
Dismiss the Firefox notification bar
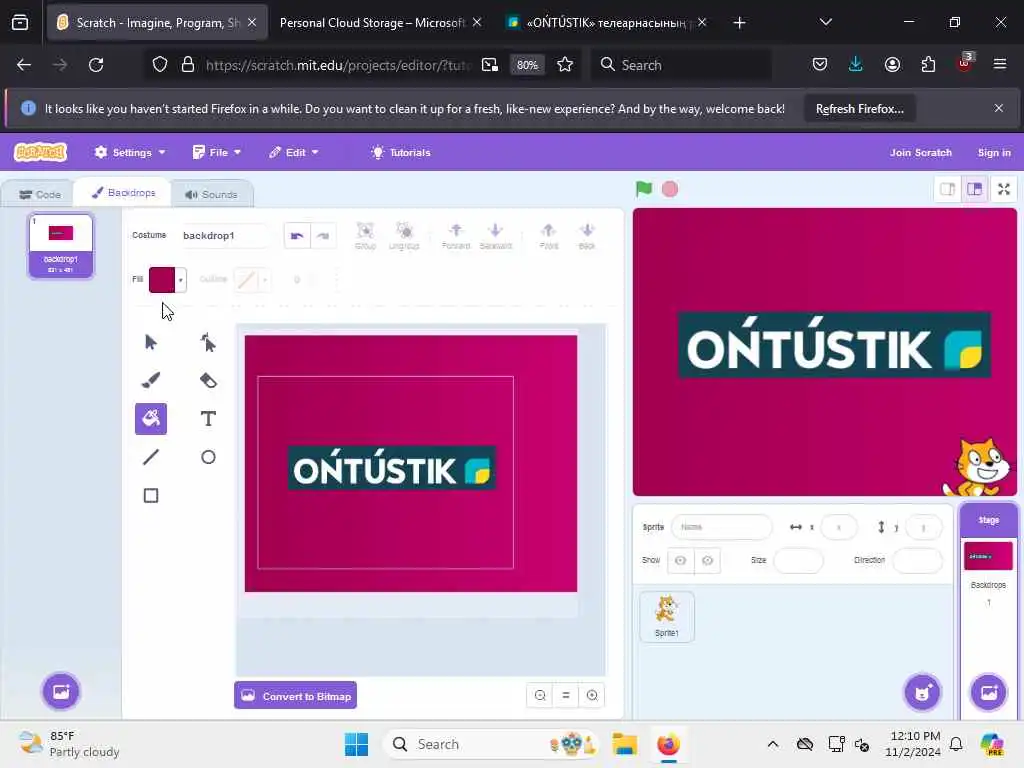point(999,108)
